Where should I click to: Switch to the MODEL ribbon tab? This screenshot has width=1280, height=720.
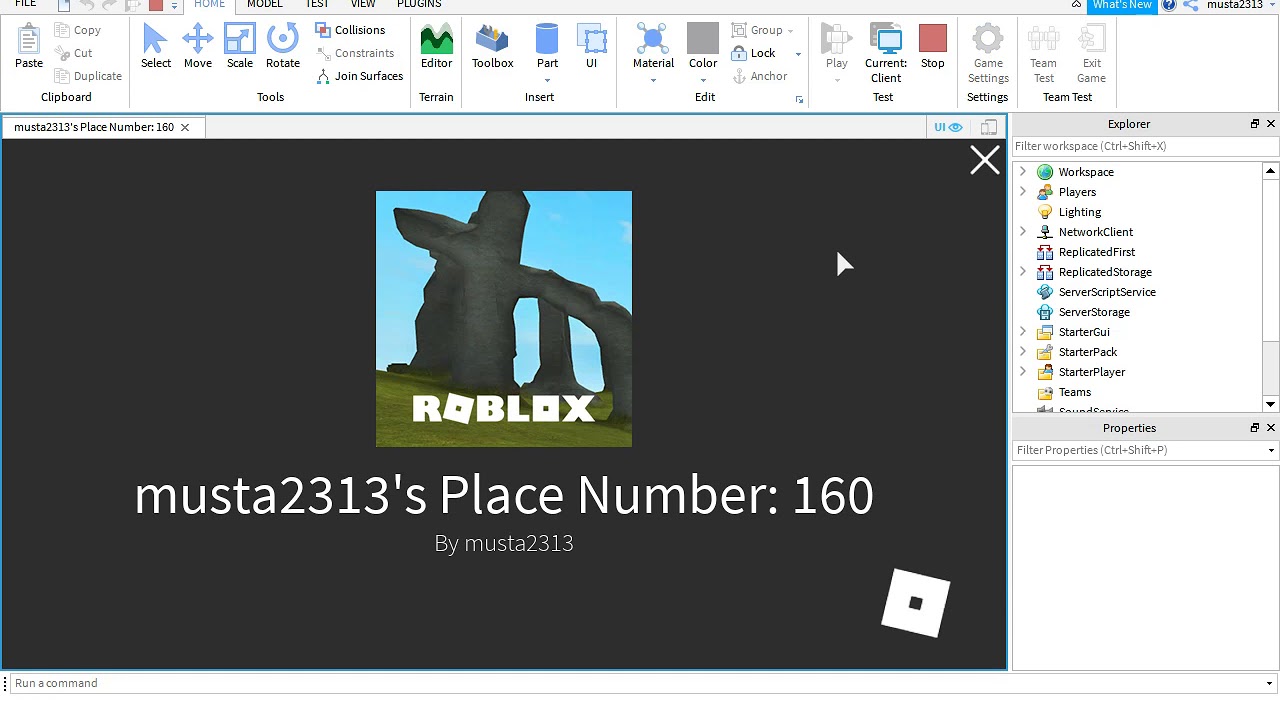tap(265, 4)
